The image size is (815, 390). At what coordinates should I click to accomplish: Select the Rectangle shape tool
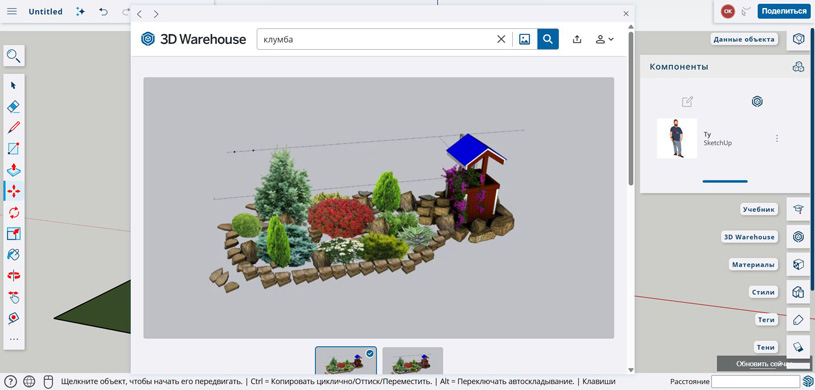click(14, 149)
